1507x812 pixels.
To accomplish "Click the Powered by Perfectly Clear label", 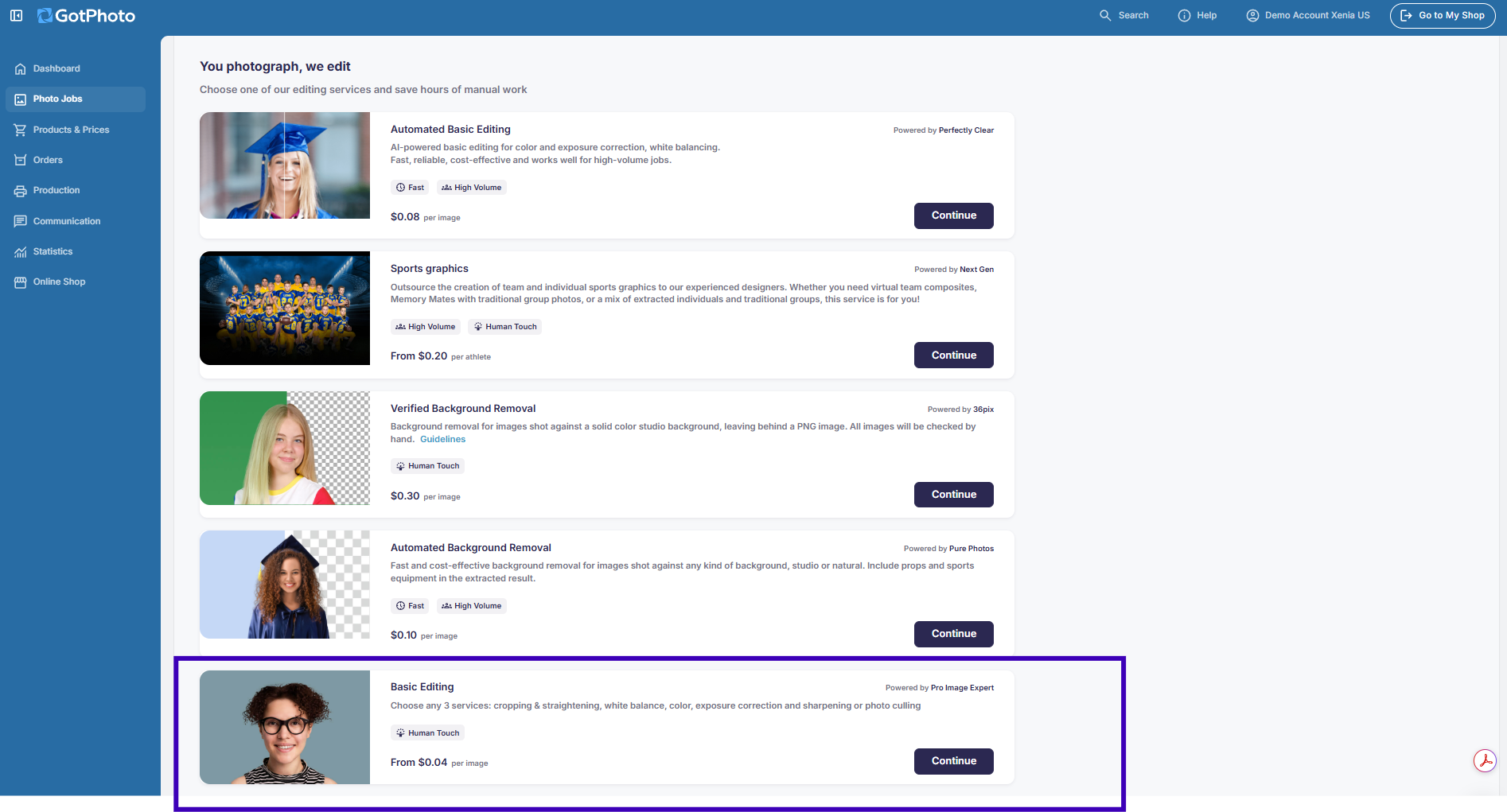I will pos(944,130).
